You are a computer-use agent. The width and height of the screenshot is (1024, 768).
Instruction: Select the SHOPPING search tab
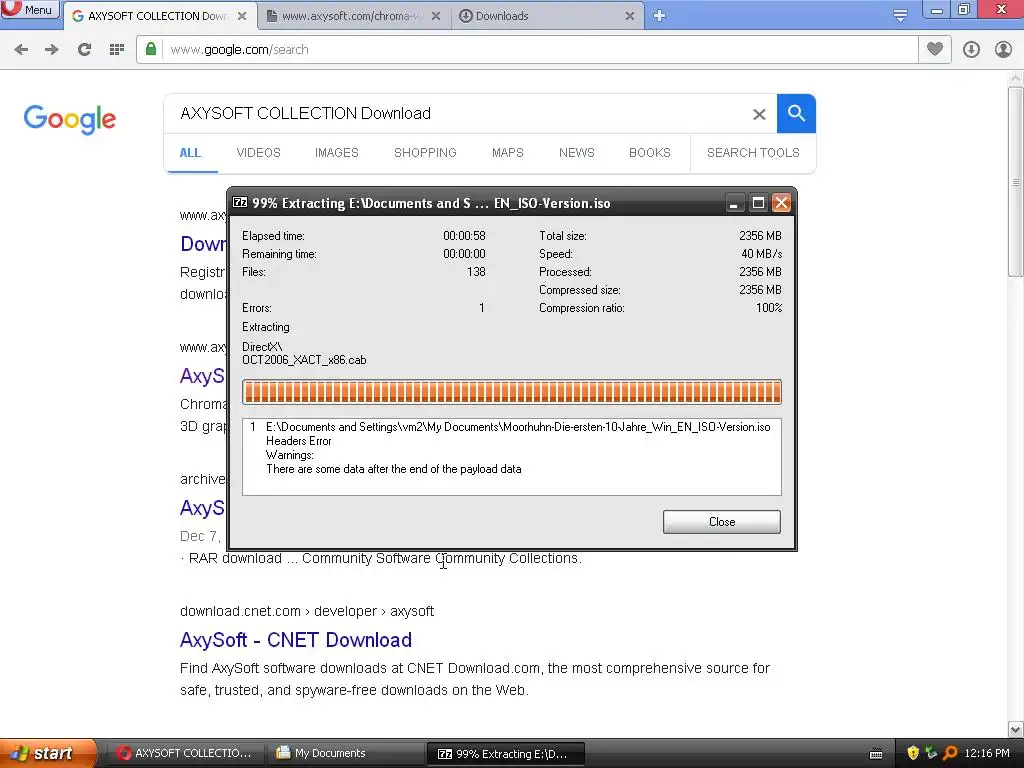[x=425, y=153]
